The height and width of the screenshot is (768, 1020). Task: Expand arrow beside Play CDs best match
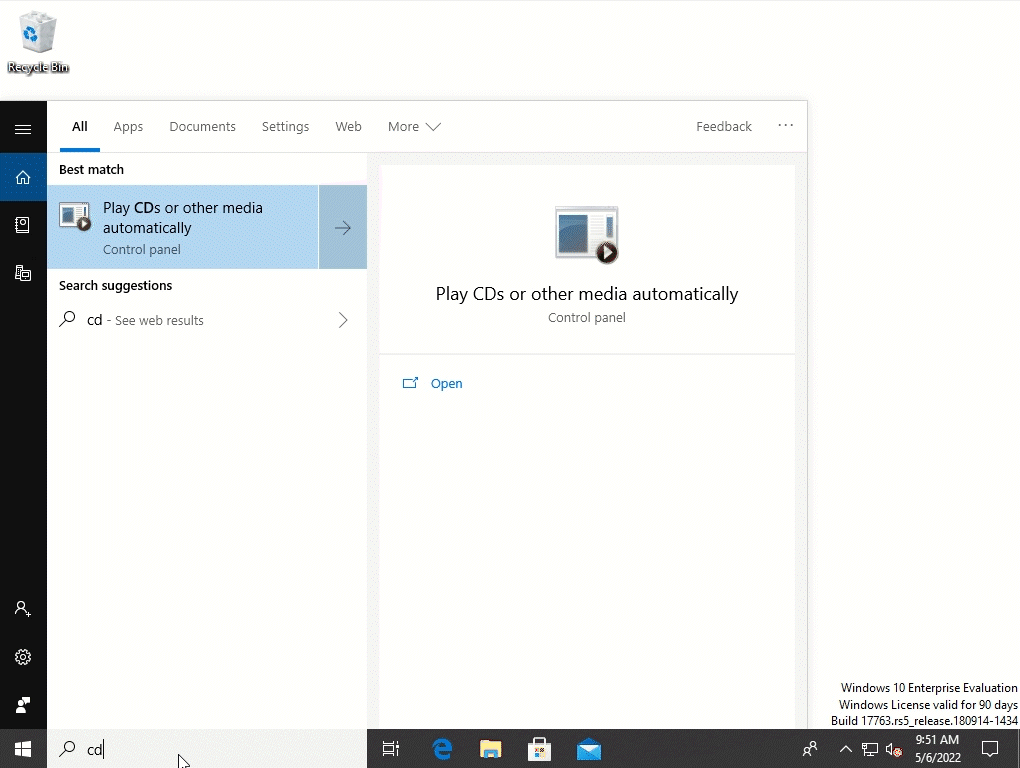(x=343, y=228)
